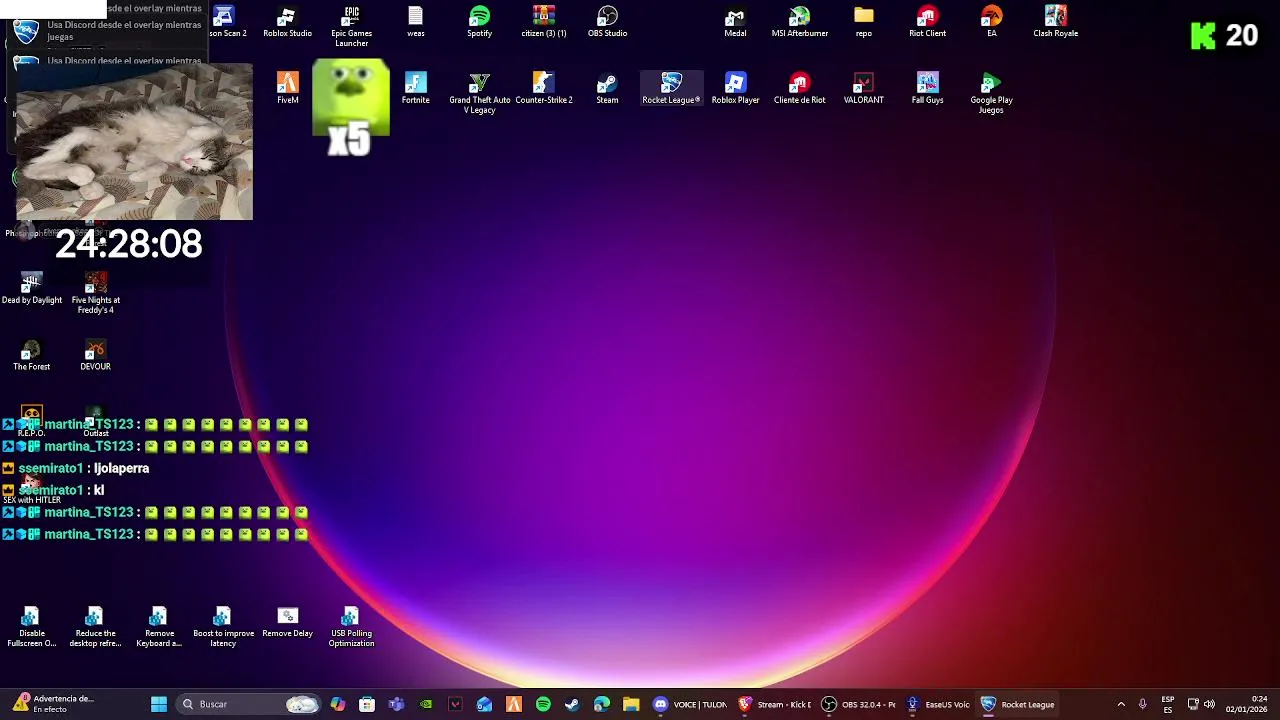Open Google Play Juegos shortcut

(x=991, y=93)
